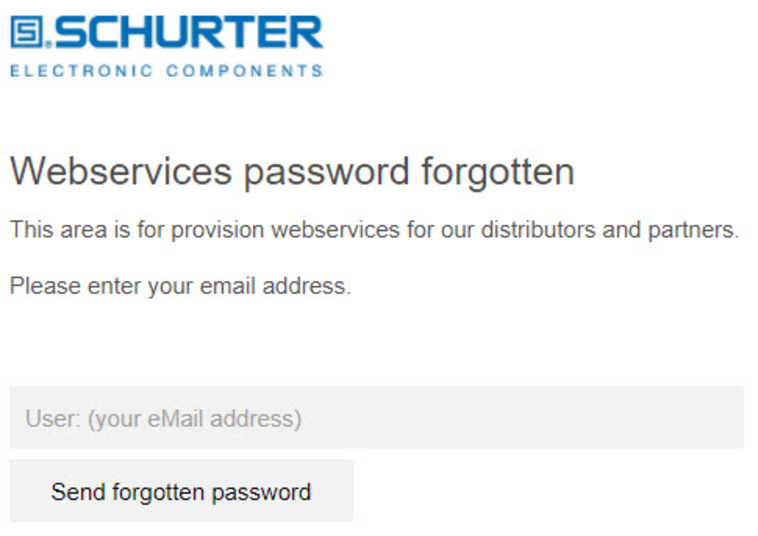Click the word 'password' in the heading

(326, 173)
